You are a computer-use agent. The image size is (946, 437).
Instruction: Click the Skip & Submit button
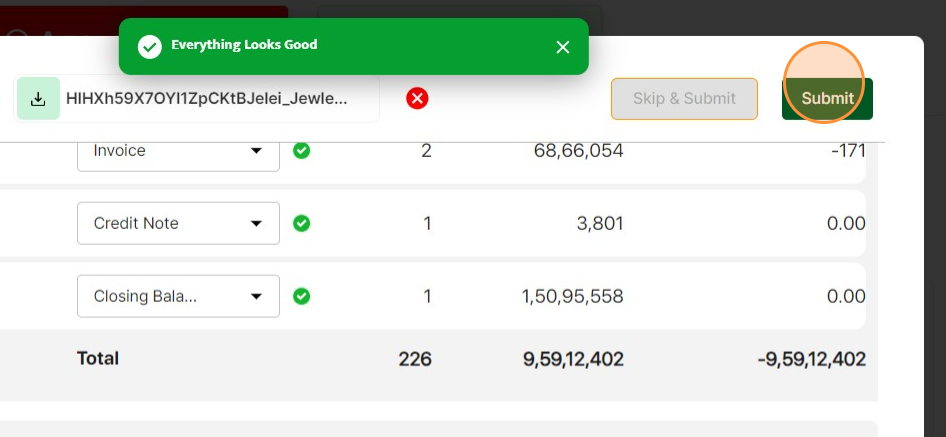[x=684, y=99]
